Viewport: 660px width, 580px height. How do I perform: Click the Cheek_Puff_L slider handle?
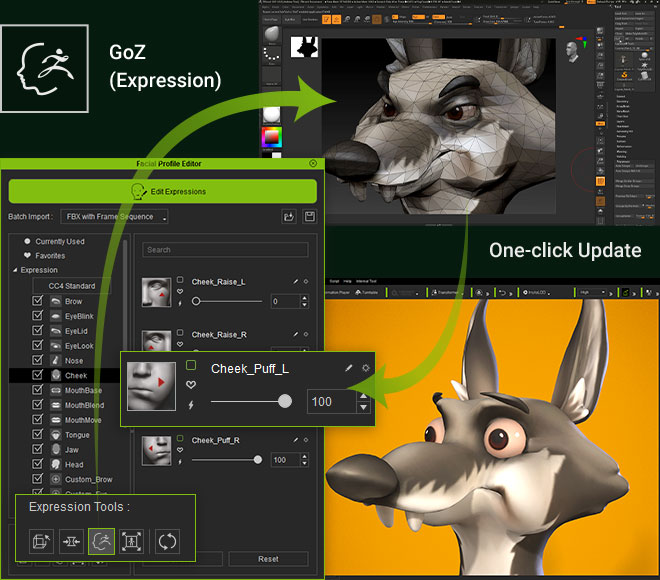click(x=285, y=401)
